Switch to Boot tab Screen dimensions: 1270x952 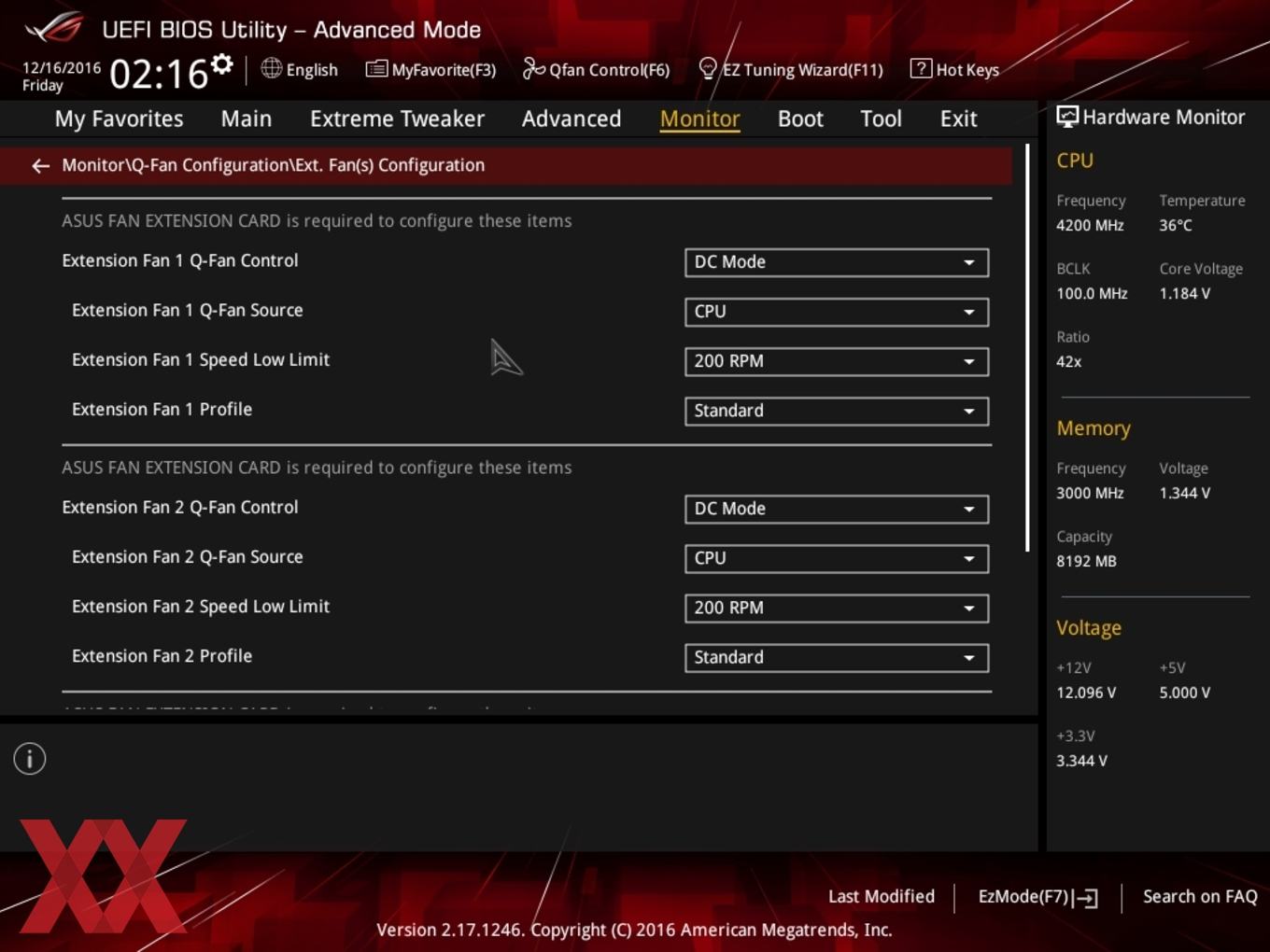pos(800,119)
